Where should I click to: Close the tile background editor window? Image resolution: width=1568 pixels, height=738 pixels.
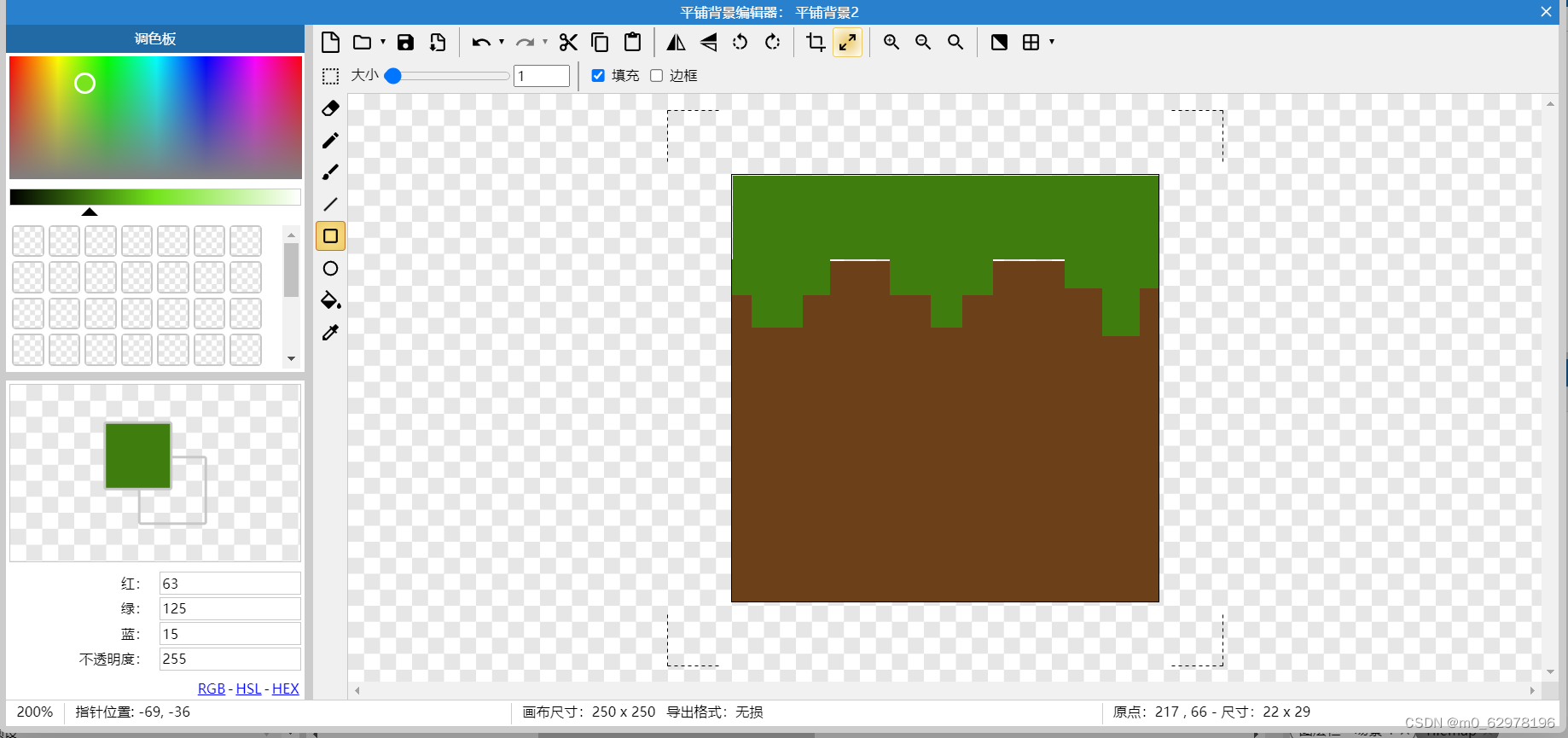coord(1546,12)
